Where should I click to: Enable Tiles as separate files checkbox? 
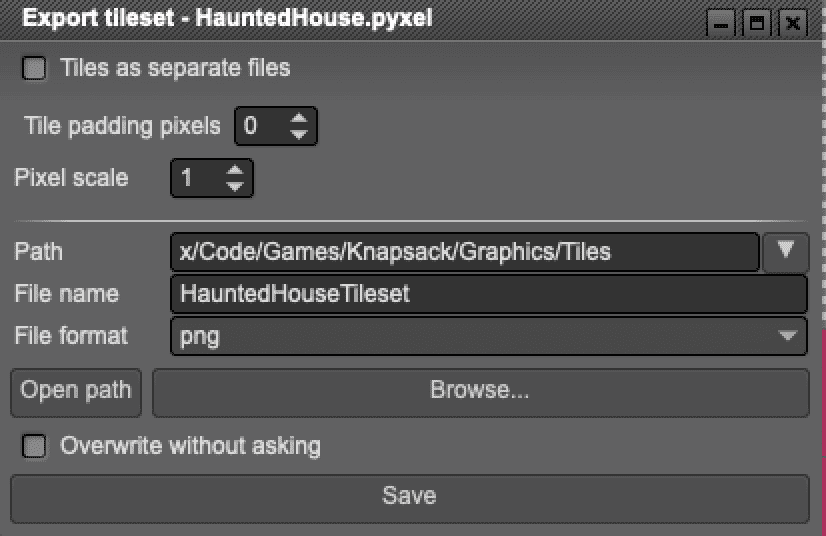[35, 69]
